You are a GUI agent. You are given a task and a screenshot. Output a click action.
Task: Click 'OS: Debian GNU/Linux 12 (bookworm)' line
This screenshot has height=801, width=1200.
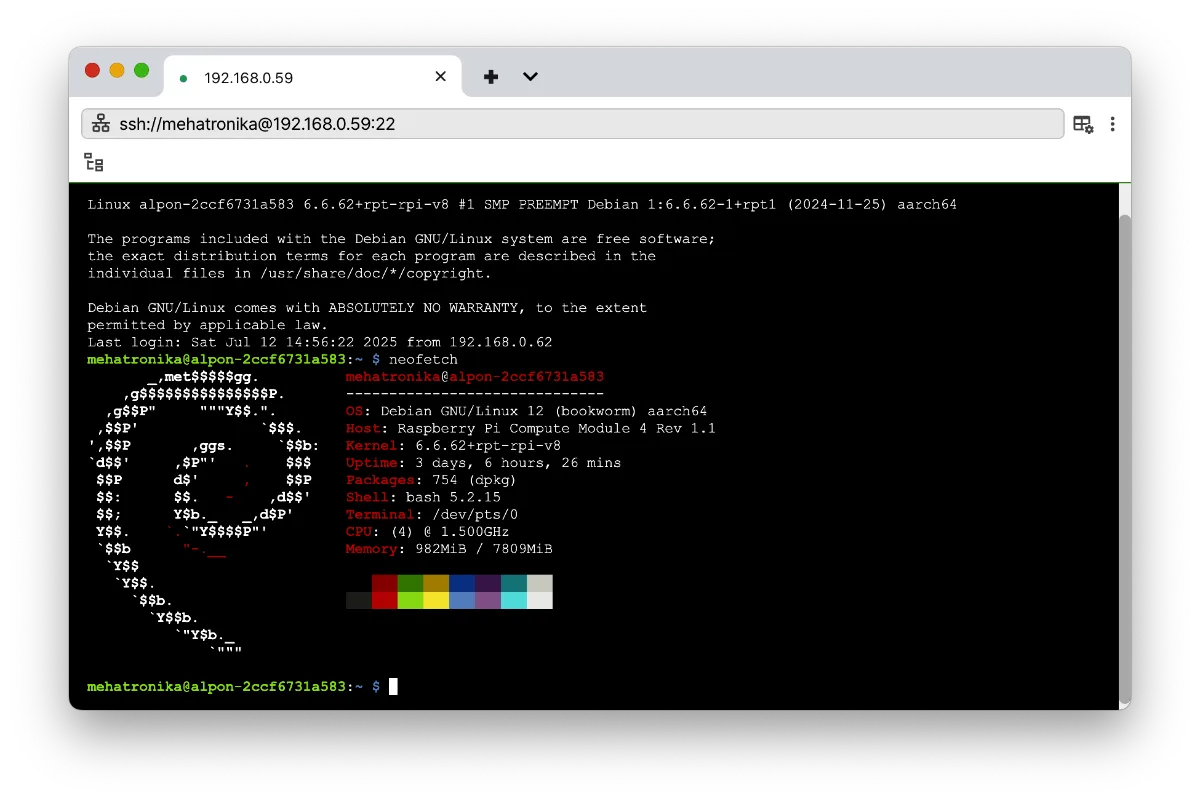[x=526, y=411]
